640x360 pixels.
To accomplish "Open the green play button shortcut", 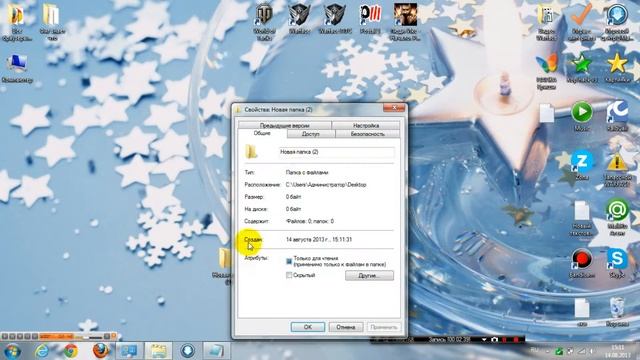I will click(582, 116).
